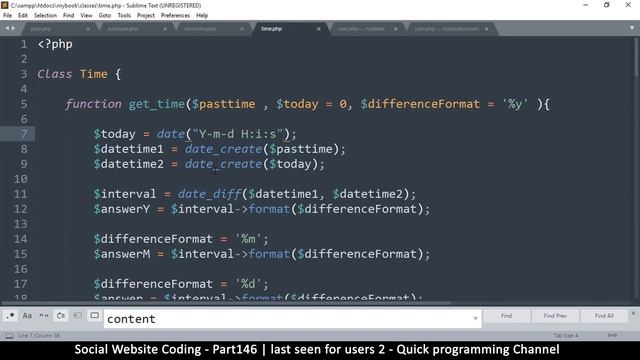Click the Find All button
This screenshot has height=360, width=640.
604,316
